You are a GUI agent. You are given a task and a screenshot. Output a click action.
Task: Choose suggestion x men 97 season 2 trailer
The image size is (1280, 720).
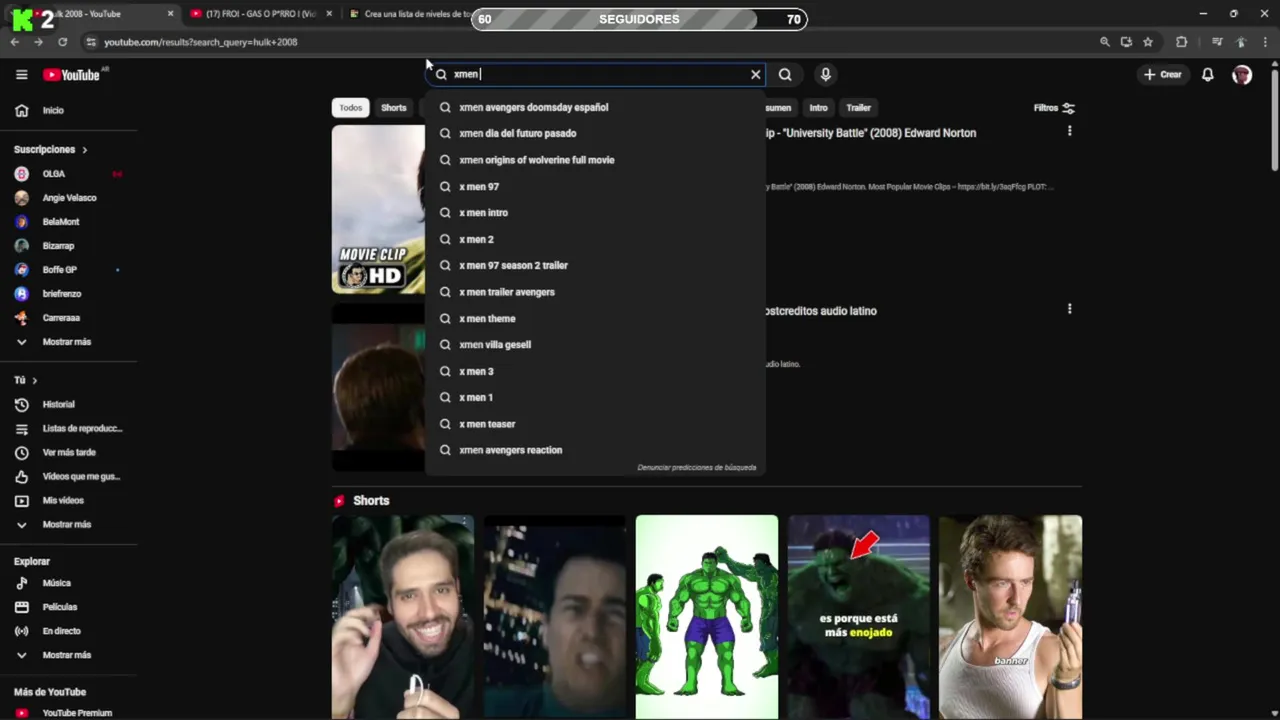pos(595,266)
